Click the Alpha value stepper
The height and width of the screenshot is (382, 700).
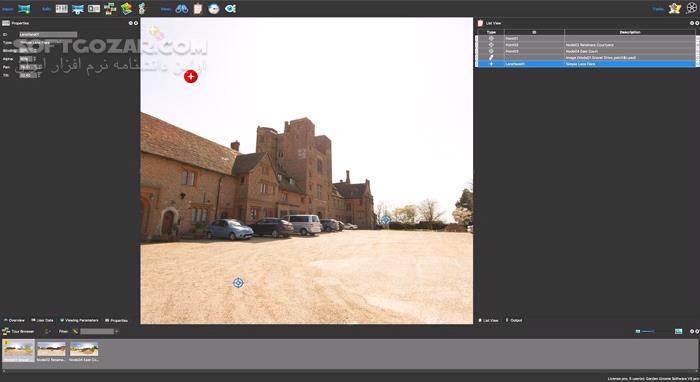tap(34, 58)
